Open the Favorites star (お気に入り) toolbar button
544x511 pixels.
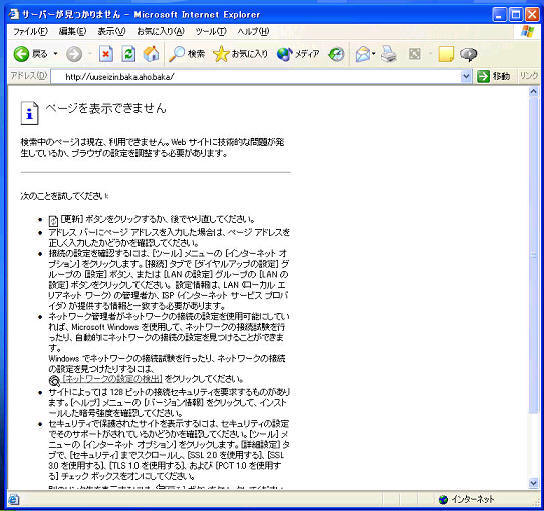tap(240, 54)
